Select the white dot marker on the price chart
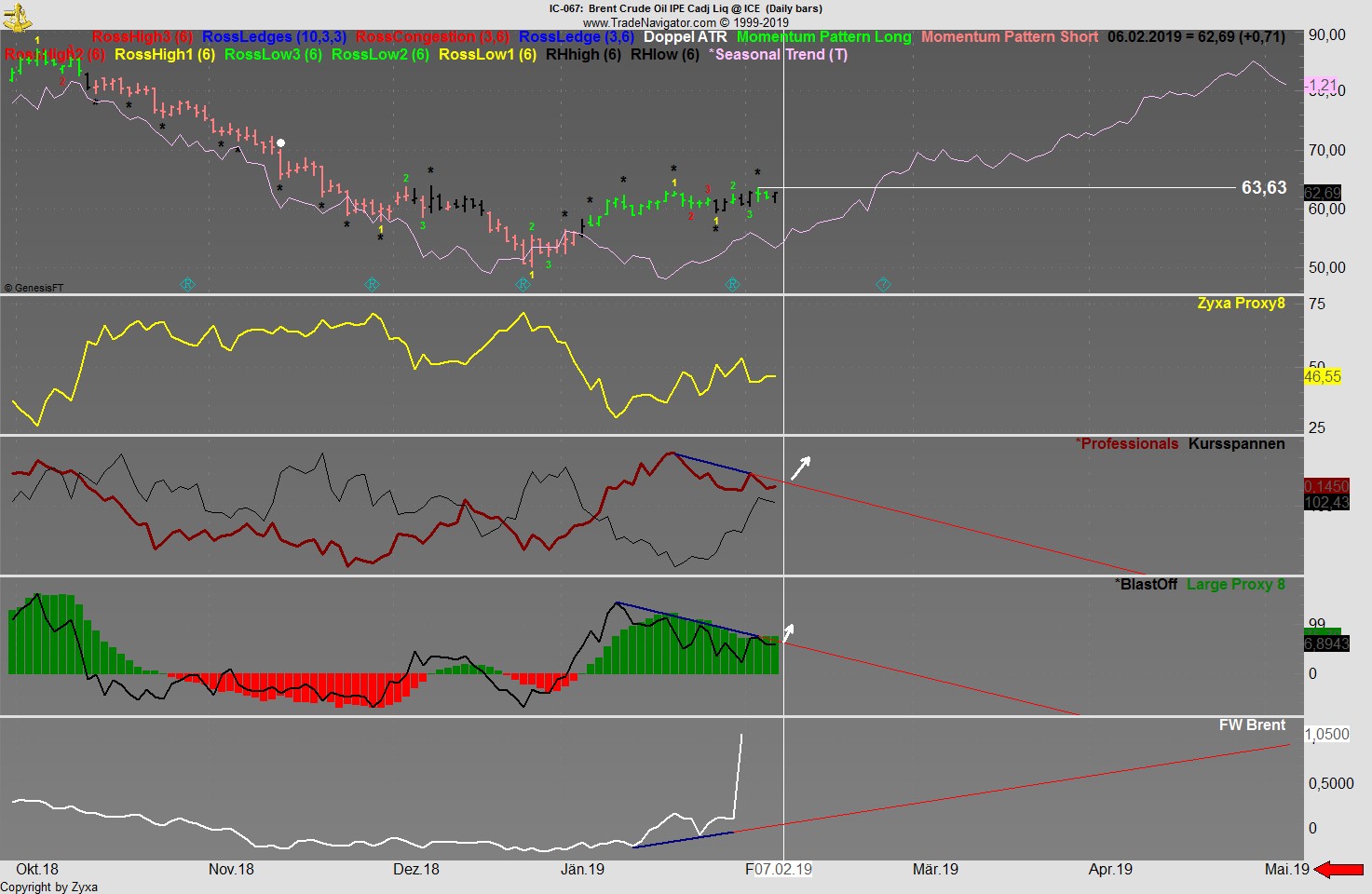The height and width of the screenshot is (894, 1372). [280, 142]
